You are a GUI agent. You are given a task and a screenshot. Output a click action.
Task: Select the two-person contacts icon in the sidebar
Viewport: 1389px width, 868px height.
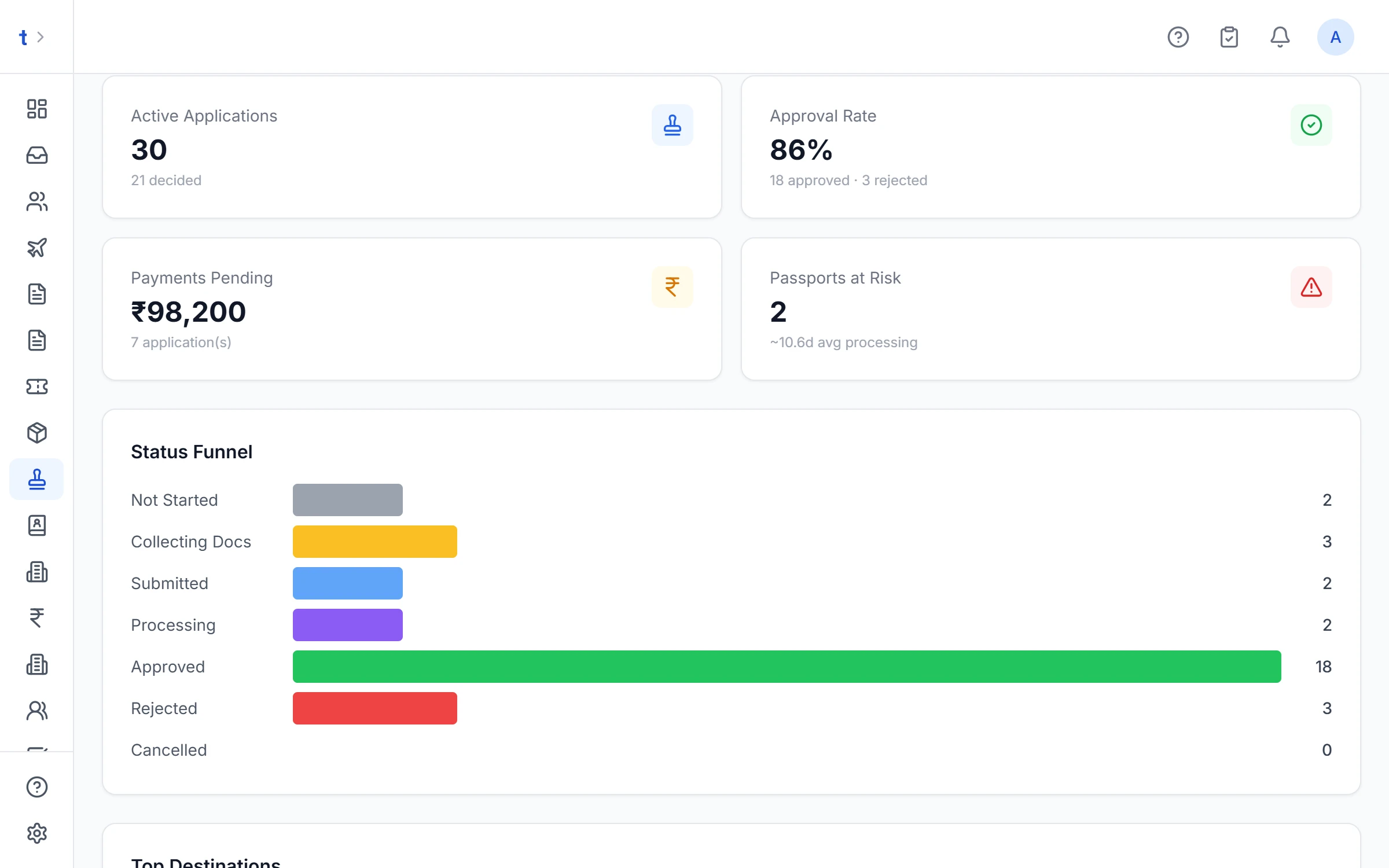pyautogui.click(x=36, y=201)
